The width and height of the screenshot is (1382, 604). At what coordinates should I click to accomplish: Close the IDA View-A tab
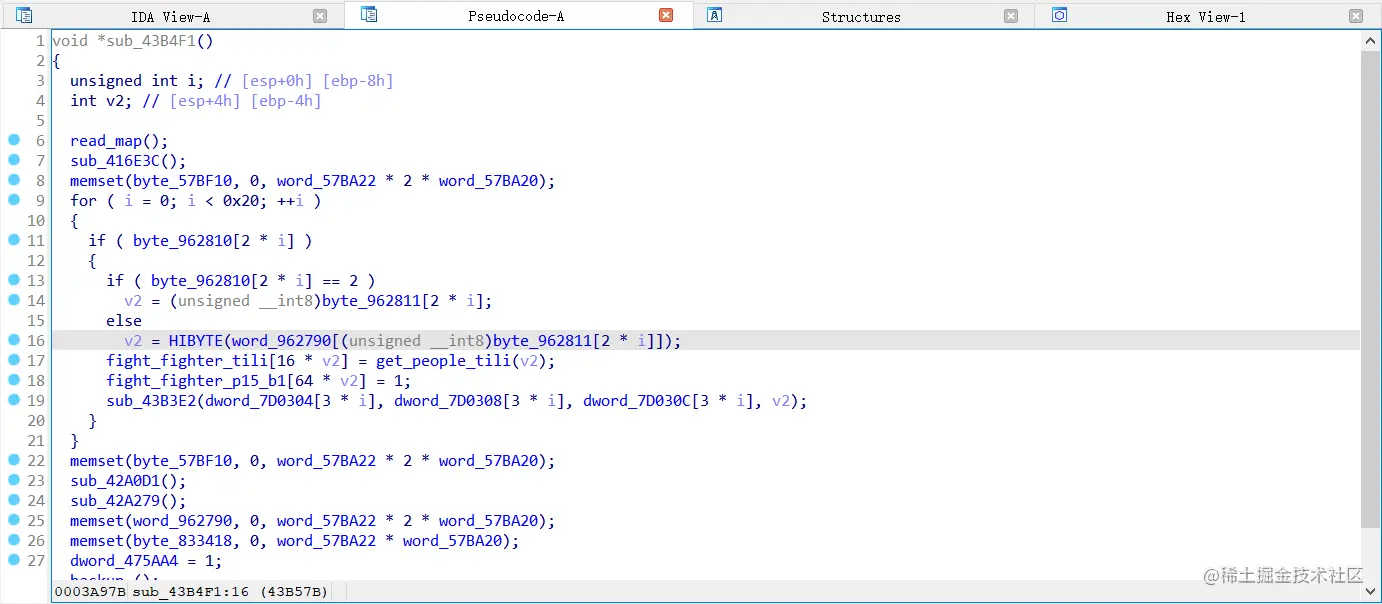pyautogui.click(x=320, y=16)
